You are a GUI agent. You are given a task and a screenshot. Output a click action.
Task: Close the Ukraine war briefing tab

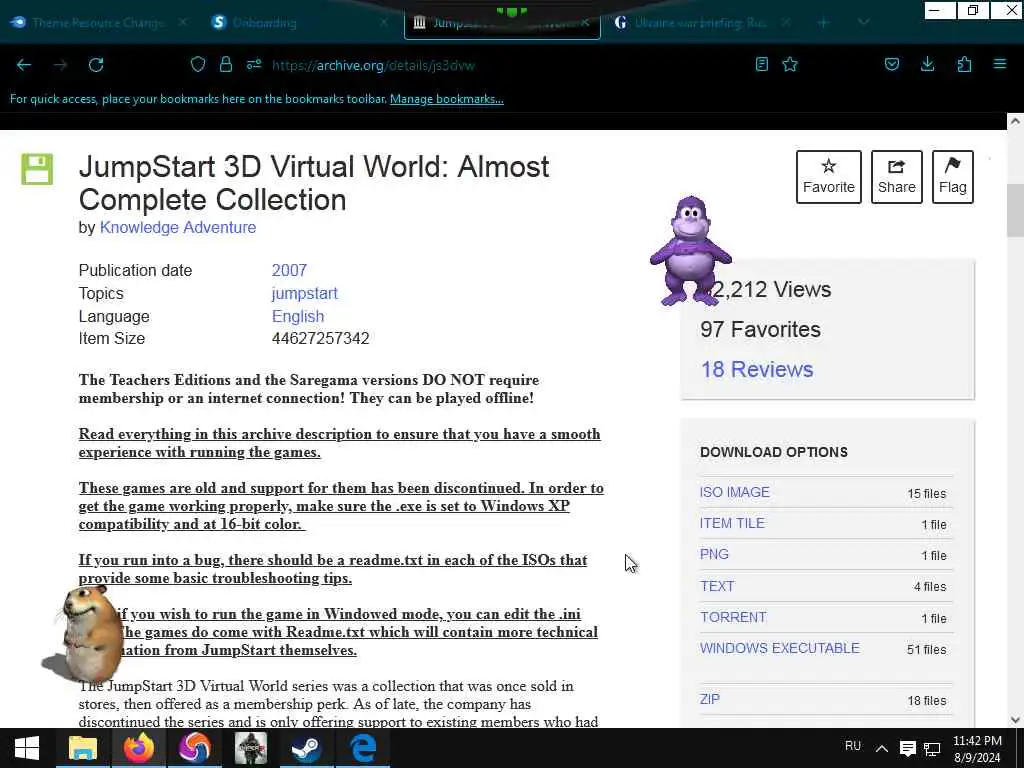[x=786, y=22]
